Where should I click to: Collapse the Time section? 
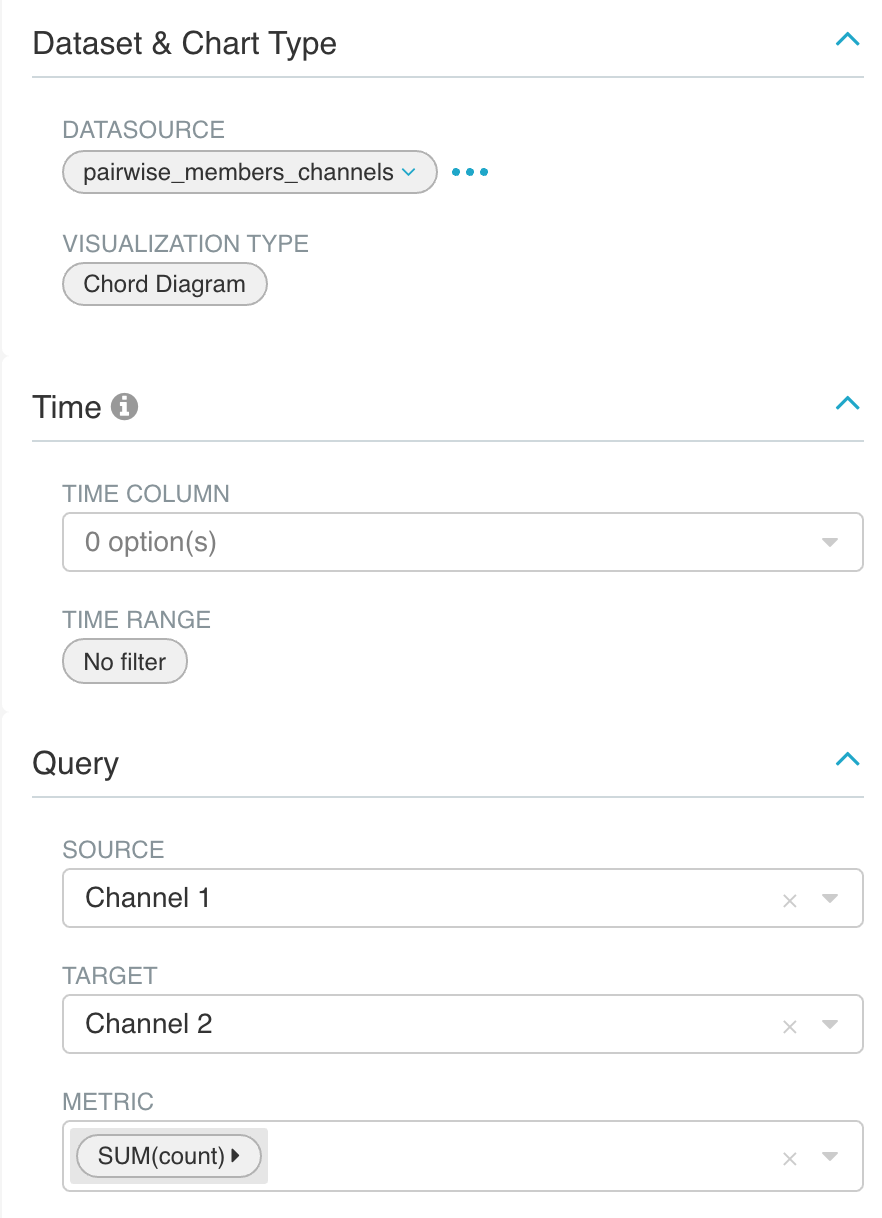pyautogui.click(x=847, y=403)
